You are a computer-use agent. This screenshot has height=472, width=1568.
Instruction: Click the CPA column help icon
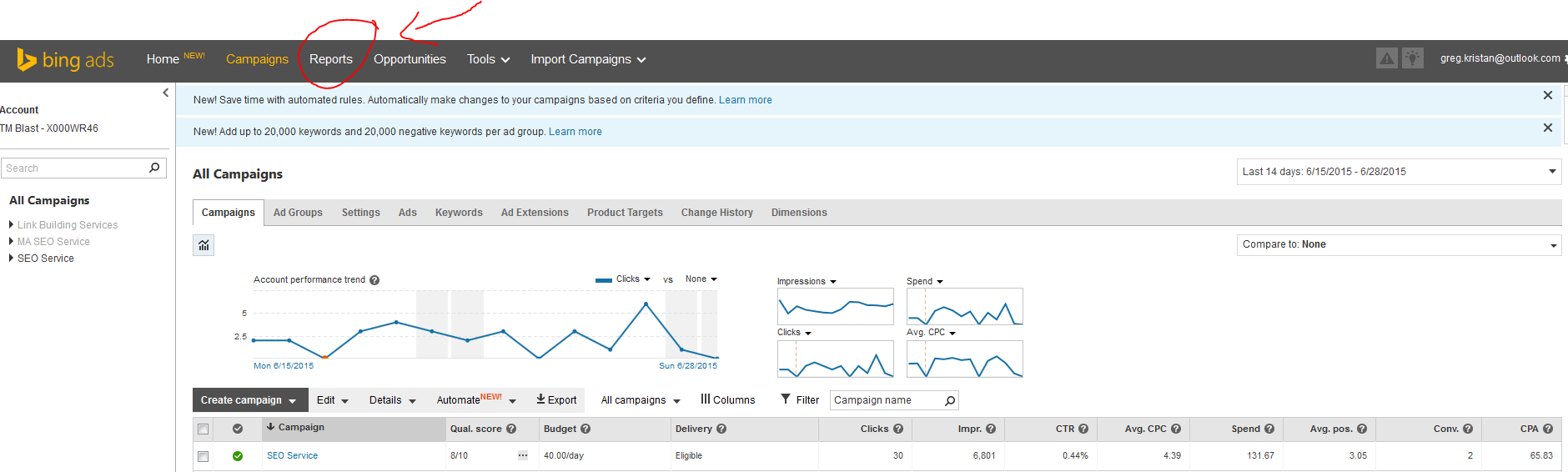pos(1548,429)
